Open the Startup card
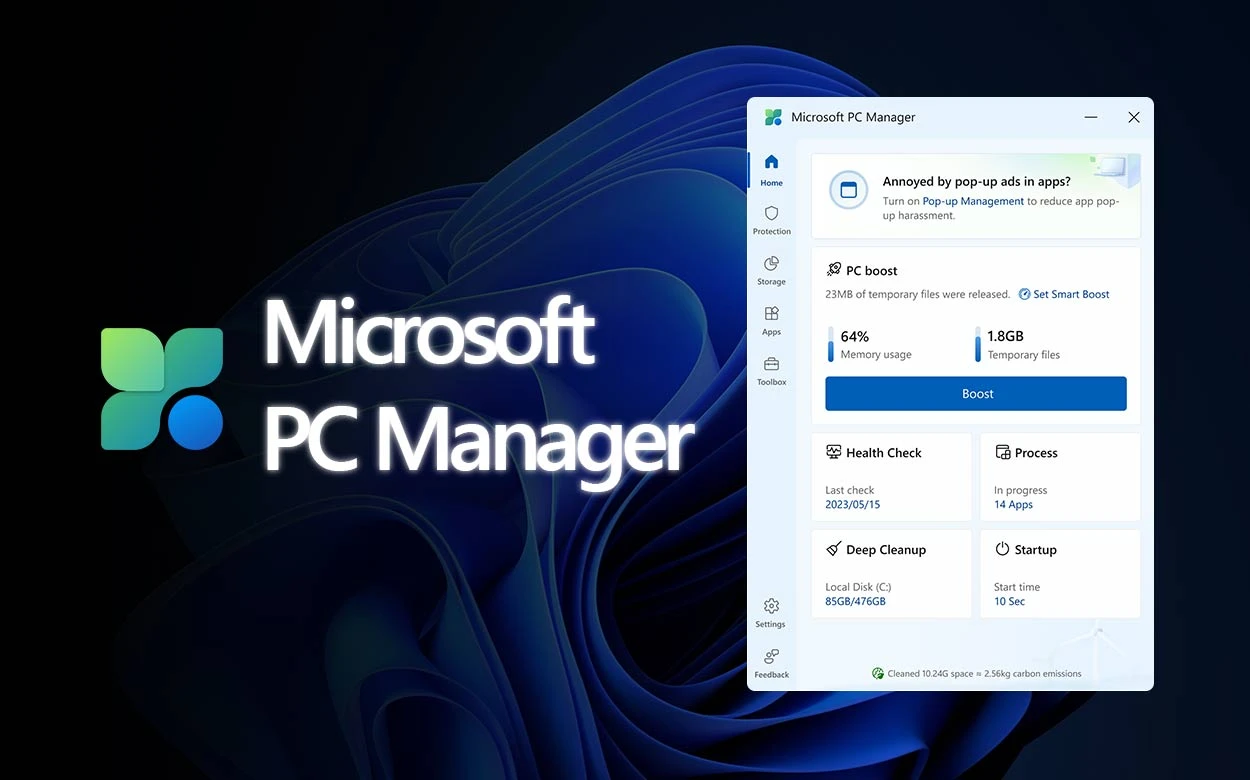This screenshot has width=1250, height=780. [x=1060, y=574]
